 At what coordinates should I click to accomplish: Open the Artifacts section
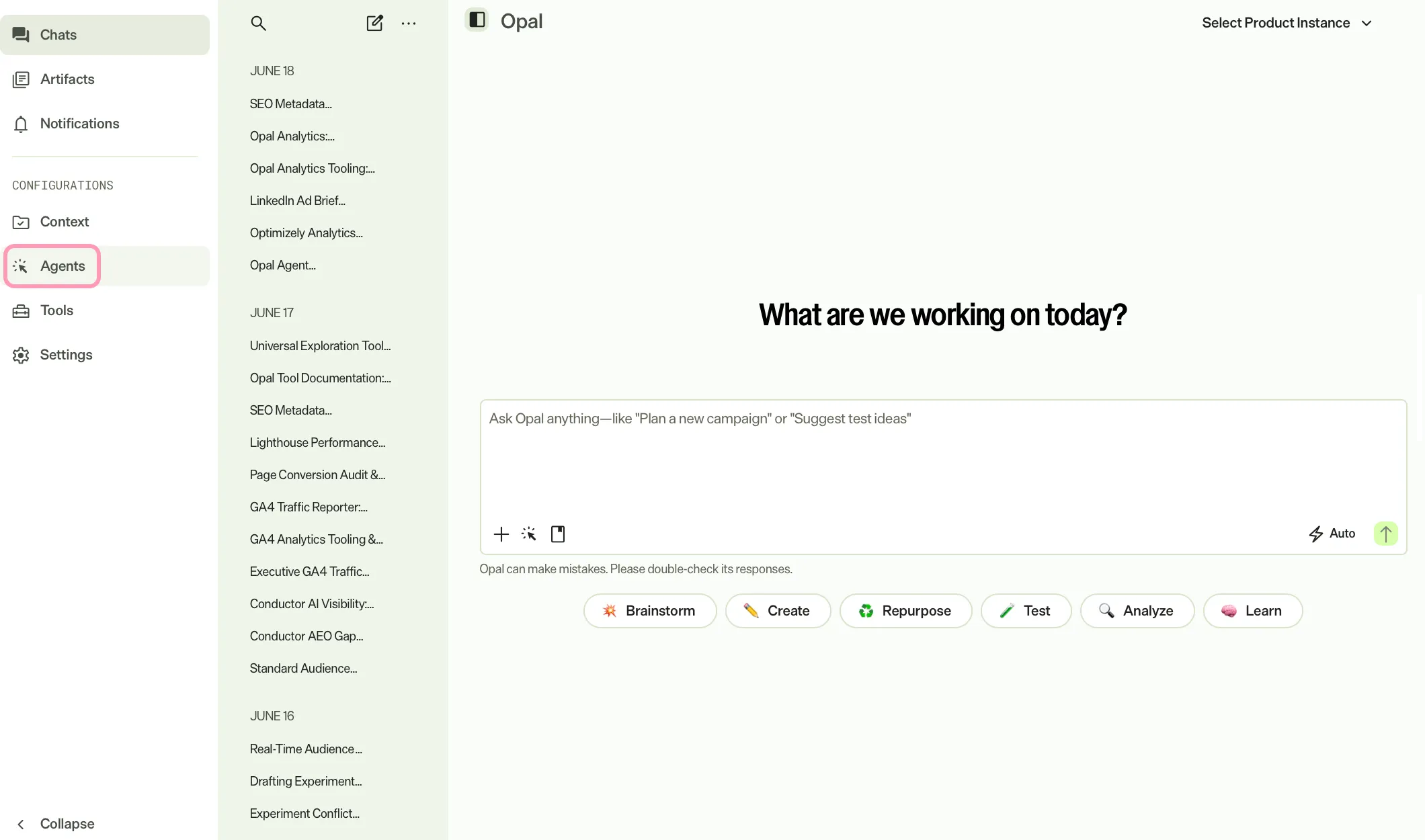pyautogui.click(x=105, y=79)
